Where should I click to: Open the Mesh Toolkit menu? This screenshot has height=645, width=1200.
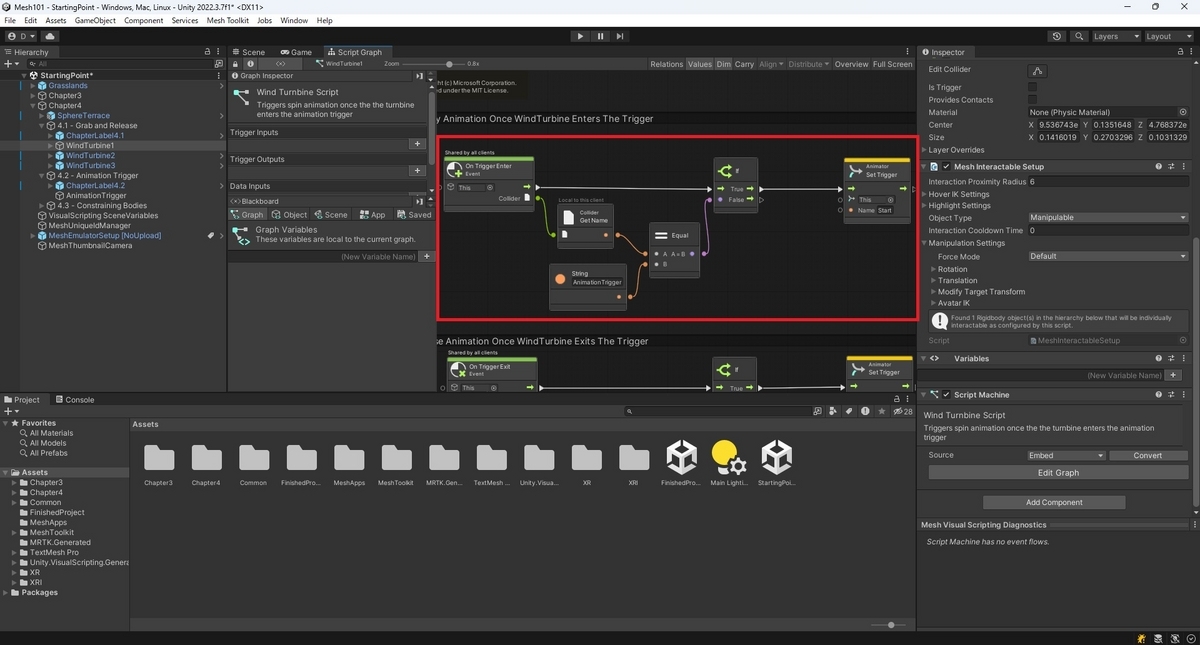pos(228,20)
